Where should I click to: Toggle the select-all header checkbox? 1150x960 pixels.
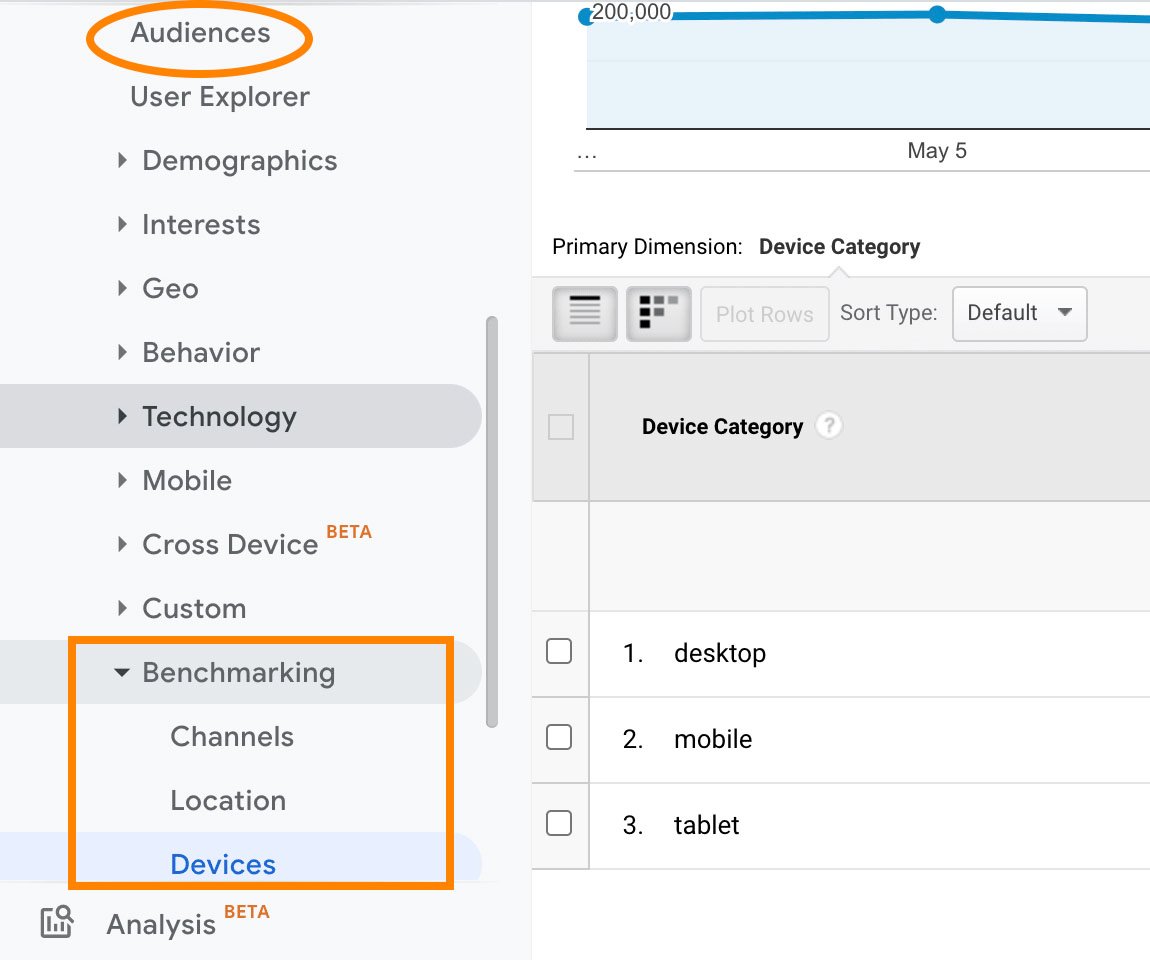click(561, 428)
